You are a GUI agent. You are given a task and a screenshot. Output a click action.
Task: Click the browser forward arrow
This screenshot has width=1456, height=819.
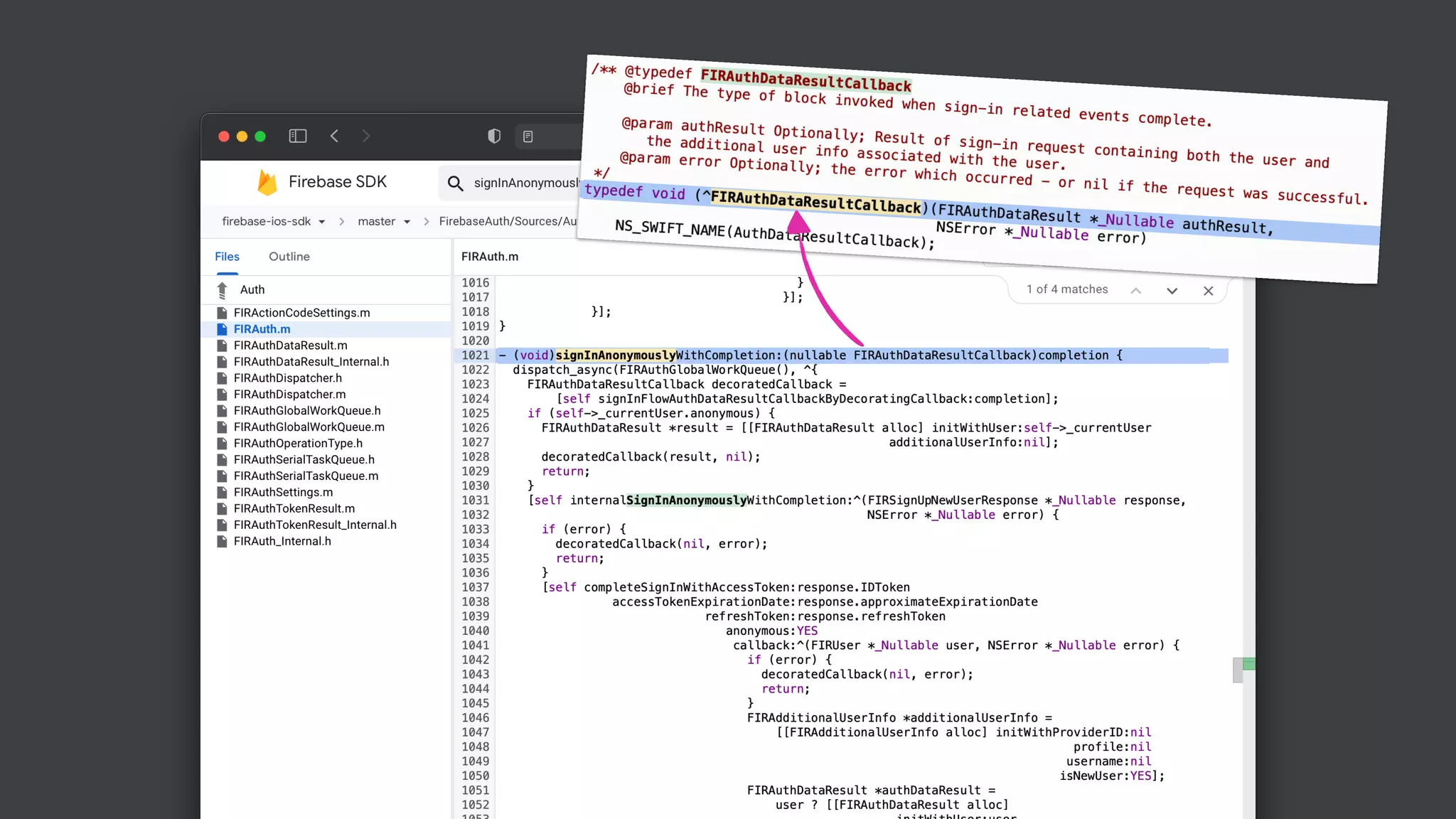[x=366, y=136]
